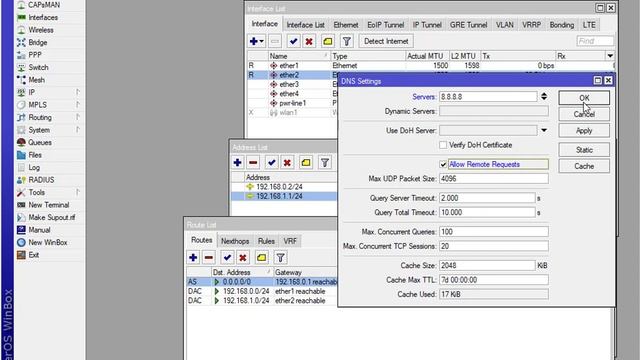Switch to the Interface List tab
The image size is (640, 360).
pos(305,25)
